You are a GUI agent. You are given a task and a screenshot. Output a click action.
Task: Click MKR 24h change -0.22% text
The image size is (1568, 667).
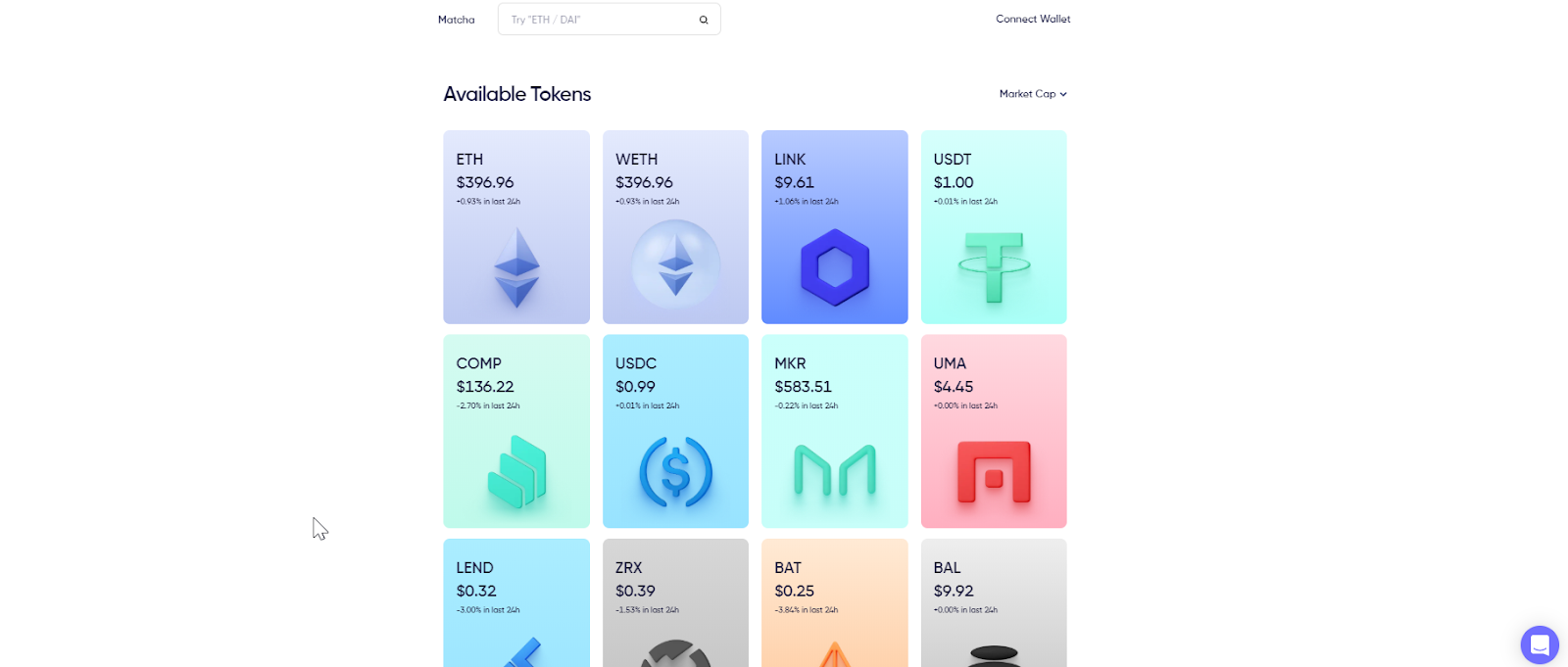point(807,405)
